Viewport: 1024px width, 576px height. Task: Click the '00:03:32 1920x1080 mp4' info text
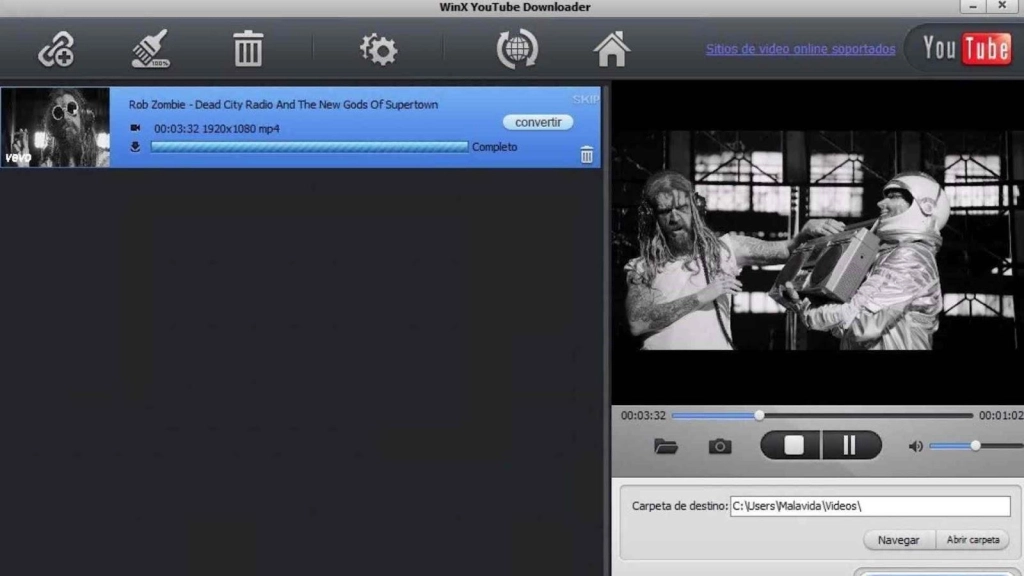coord(216,129)
